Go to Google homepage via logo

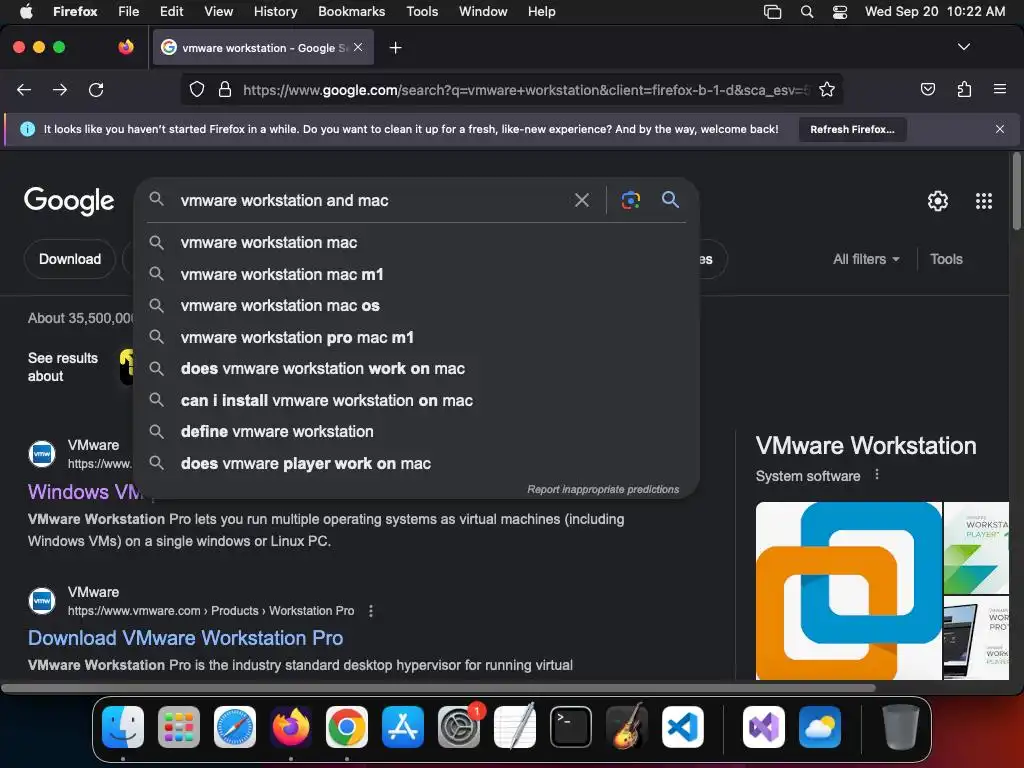click(69, 201)
